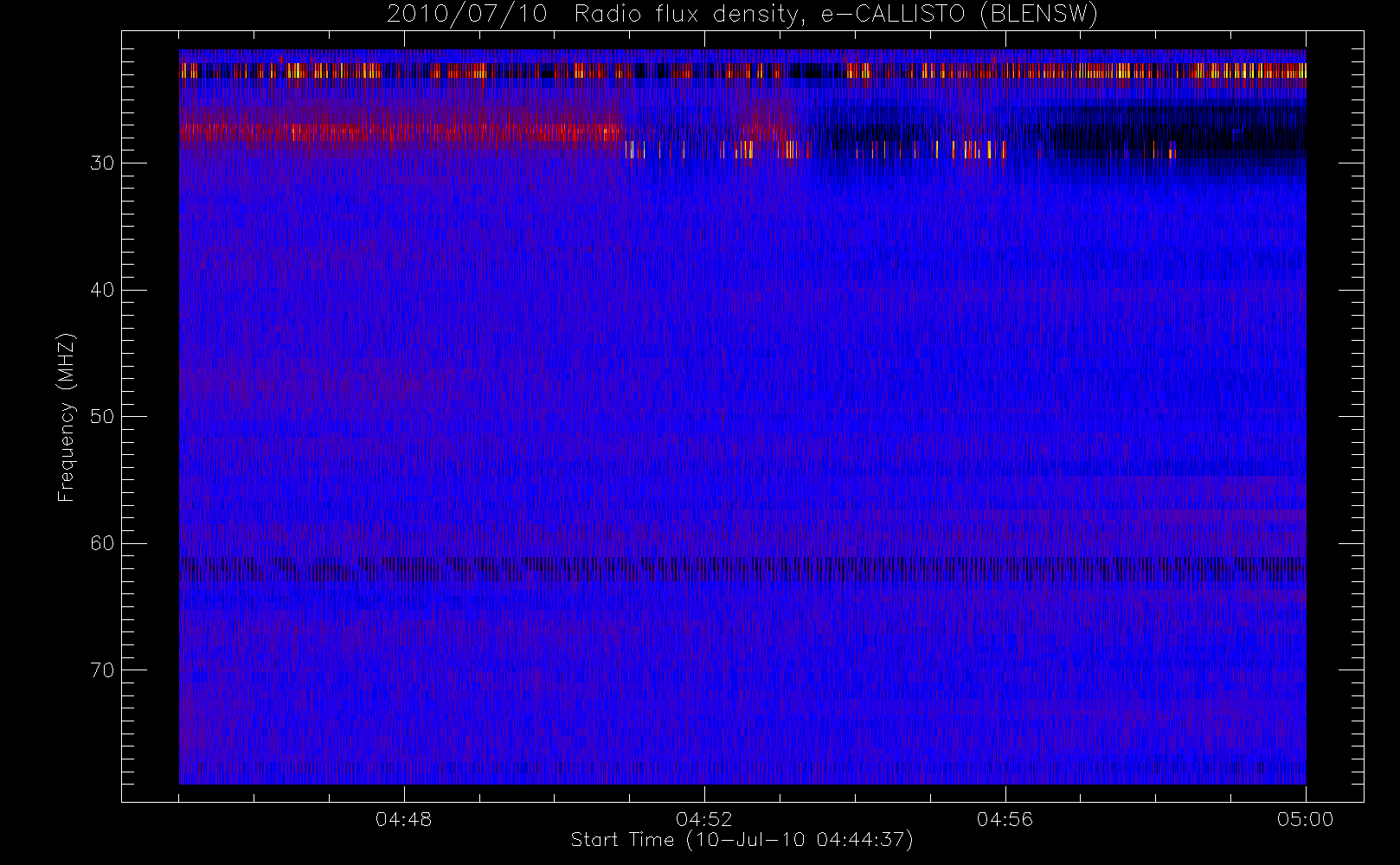Click the 60 MHz frequency tick label
Image resolution: width=1400 pixels, height=865 pixels.
click(x=102, y=543)
